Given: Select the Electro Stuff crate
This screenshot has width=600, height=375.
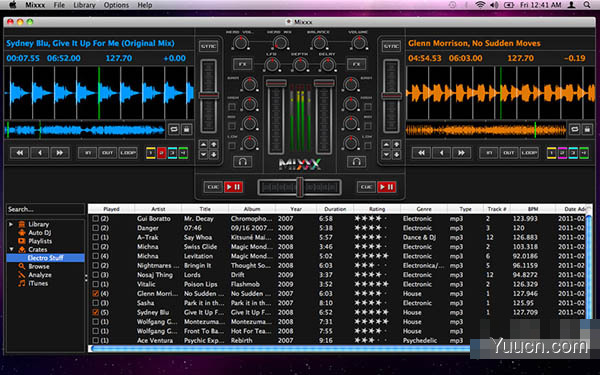Looking at the screenshot, I should (45, 258).
